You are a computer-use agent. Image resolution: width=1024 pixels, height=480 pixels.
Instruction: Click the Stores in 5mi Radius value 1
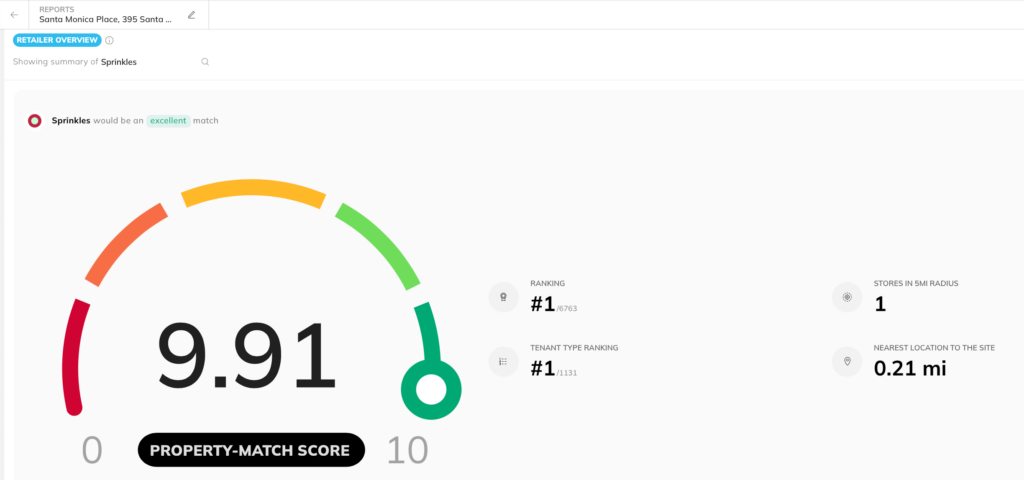click(x=880, y=304)
